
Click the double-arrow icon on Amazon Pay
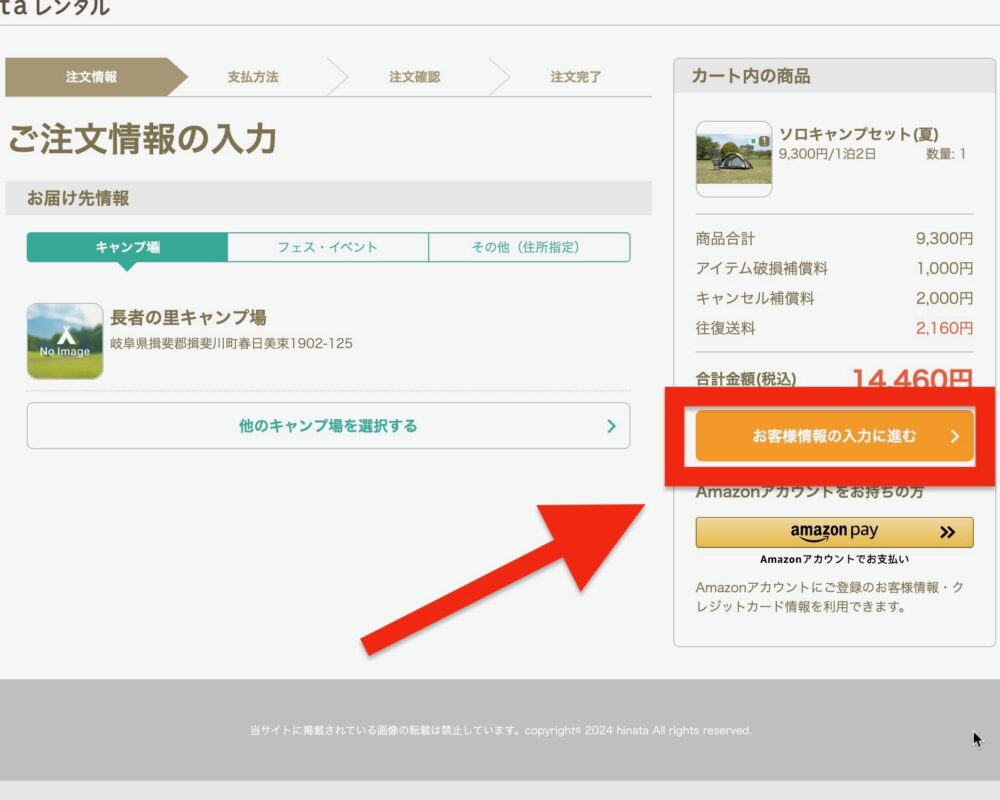(947, 533)
